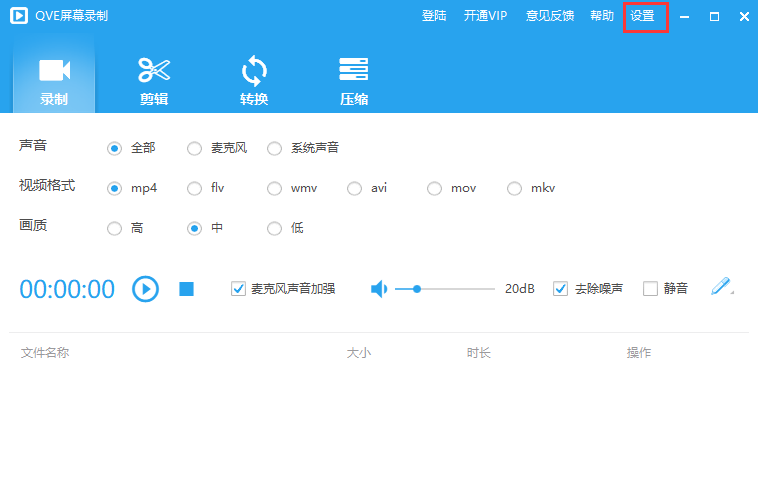Set picture quality to 高
This screenshot has width=758, height=482.
tap(115, 228)
